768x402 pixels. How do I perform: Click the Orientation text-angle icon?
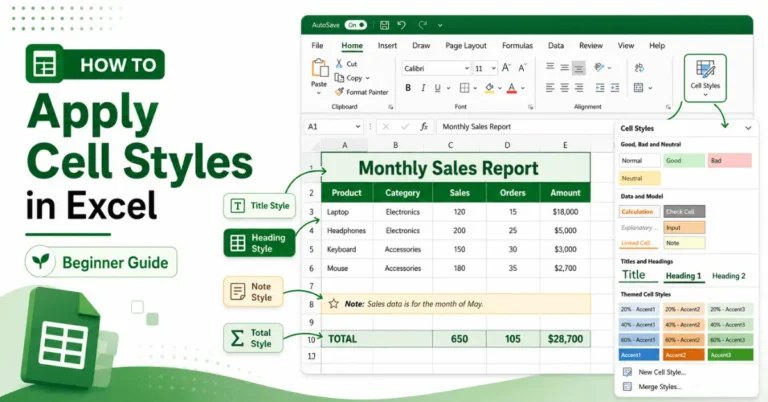pos(599,68)
